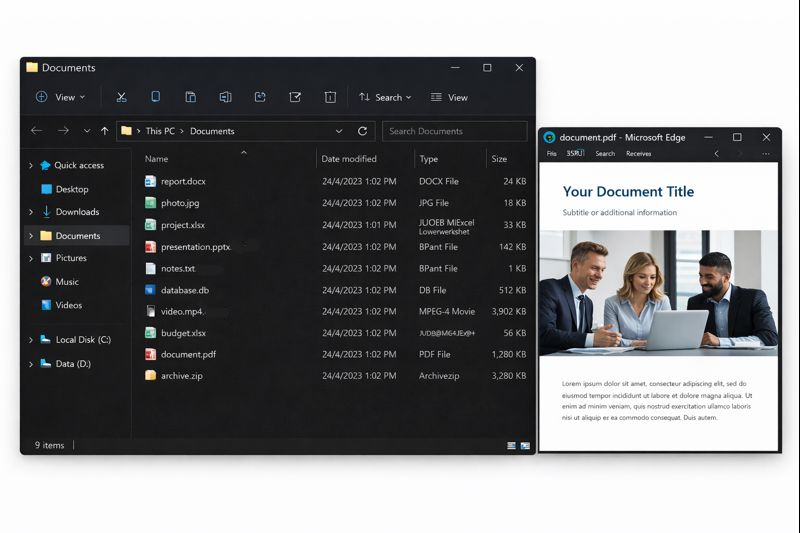Expand Local Disk (C:) in the sidebar
Image resolution: width=800 pixels, height=533 pixels.
tap(31, 340)
